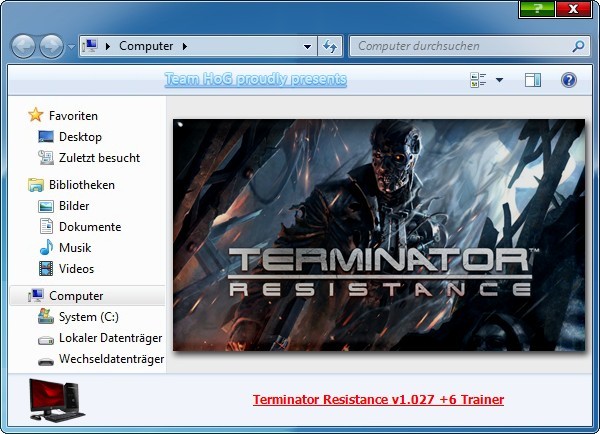The height and width of the screenshot is (434, 600).
Task: Open the System (C:) drive
Action: [x=89, y=317]
